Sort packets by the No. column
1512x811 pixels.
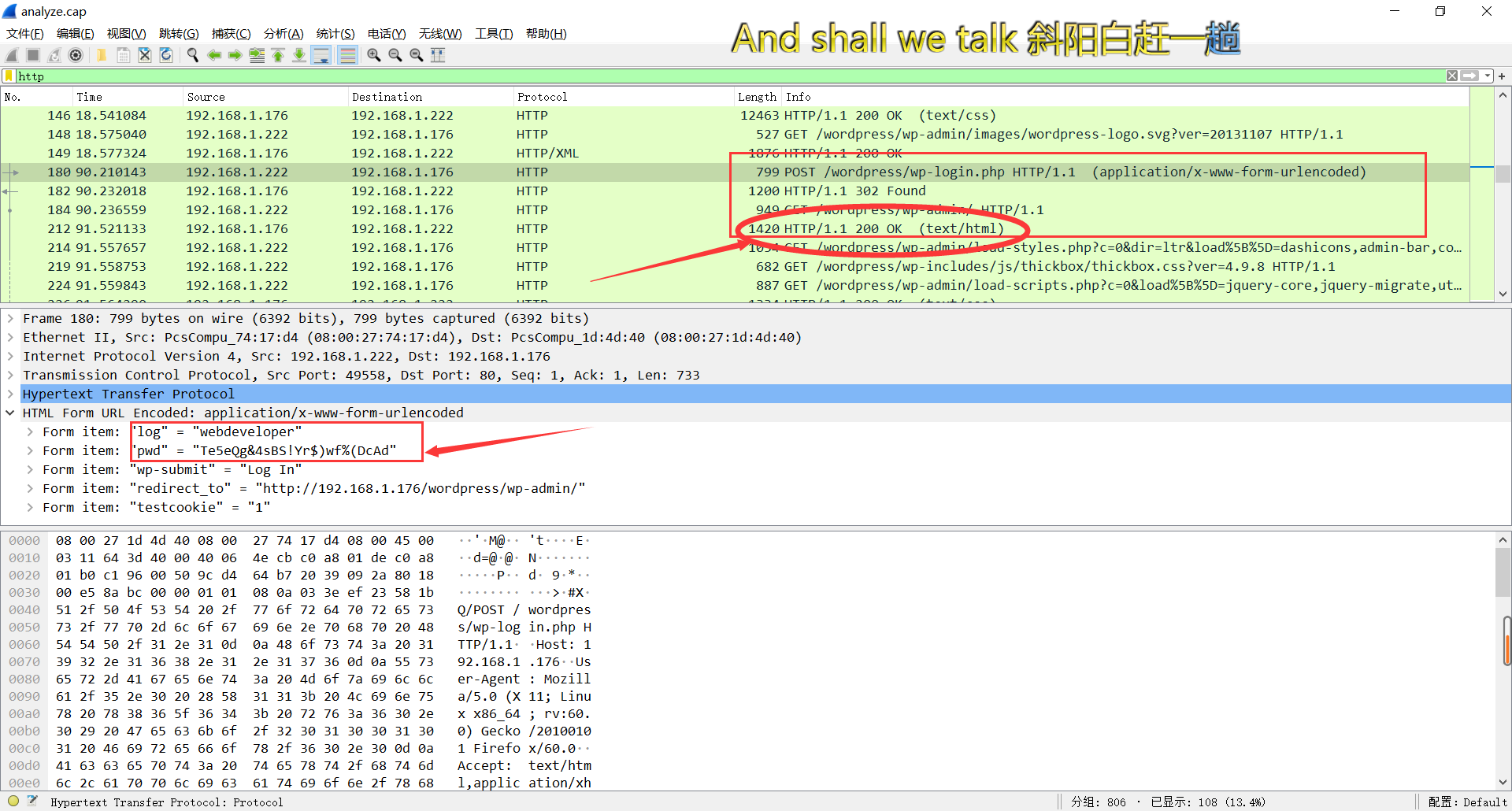coord(36,97)
